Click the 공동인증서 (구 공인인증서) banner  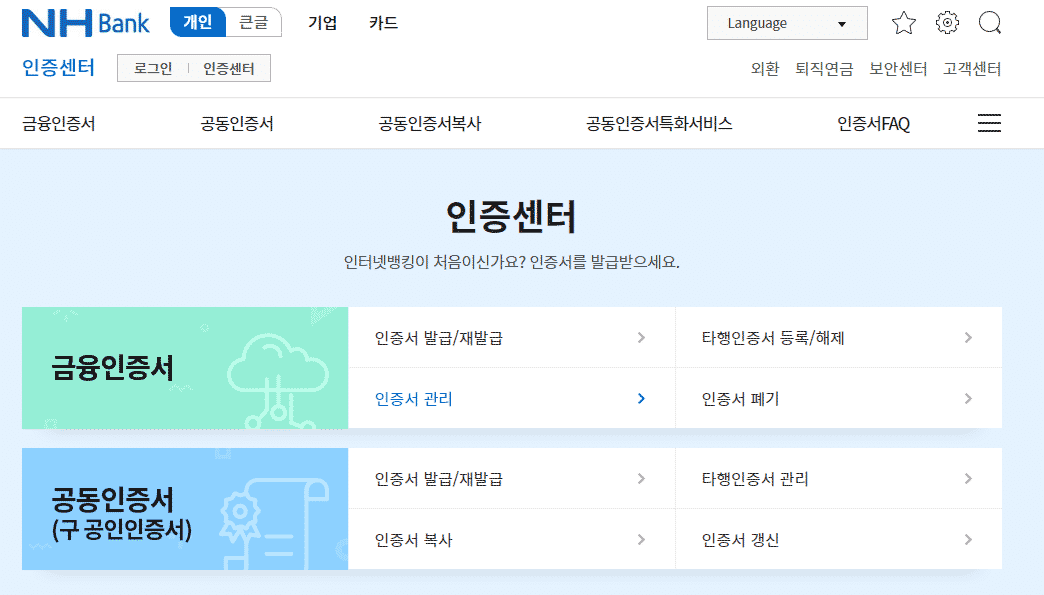(x=185, y=509)
